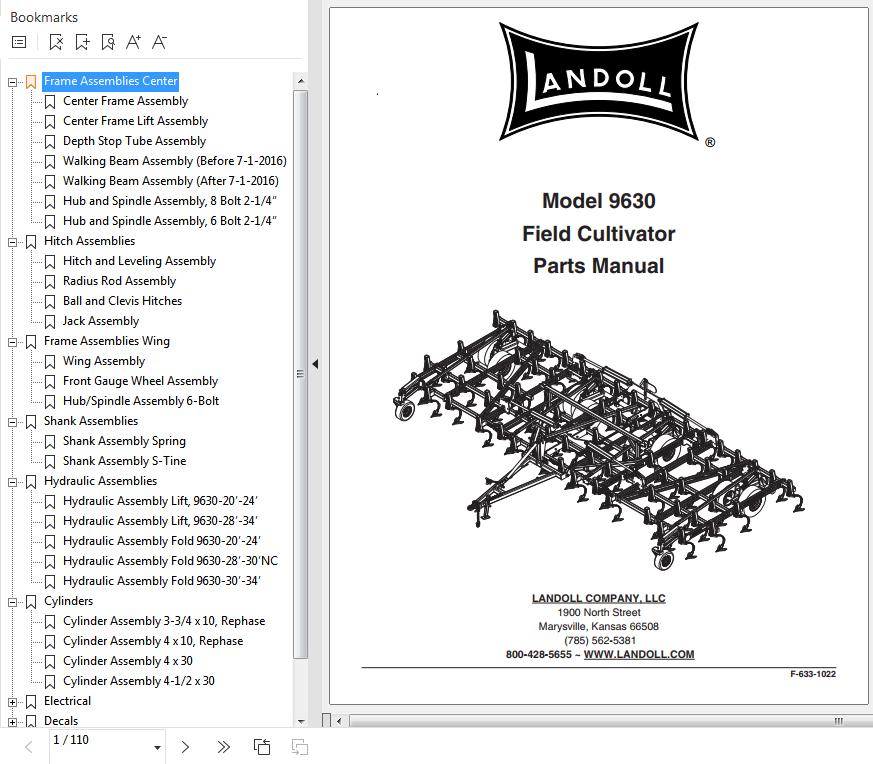The width and height of the screenshot is (873, 764).
Task: Click the delete bookmark icon
Action: point(56,42)
